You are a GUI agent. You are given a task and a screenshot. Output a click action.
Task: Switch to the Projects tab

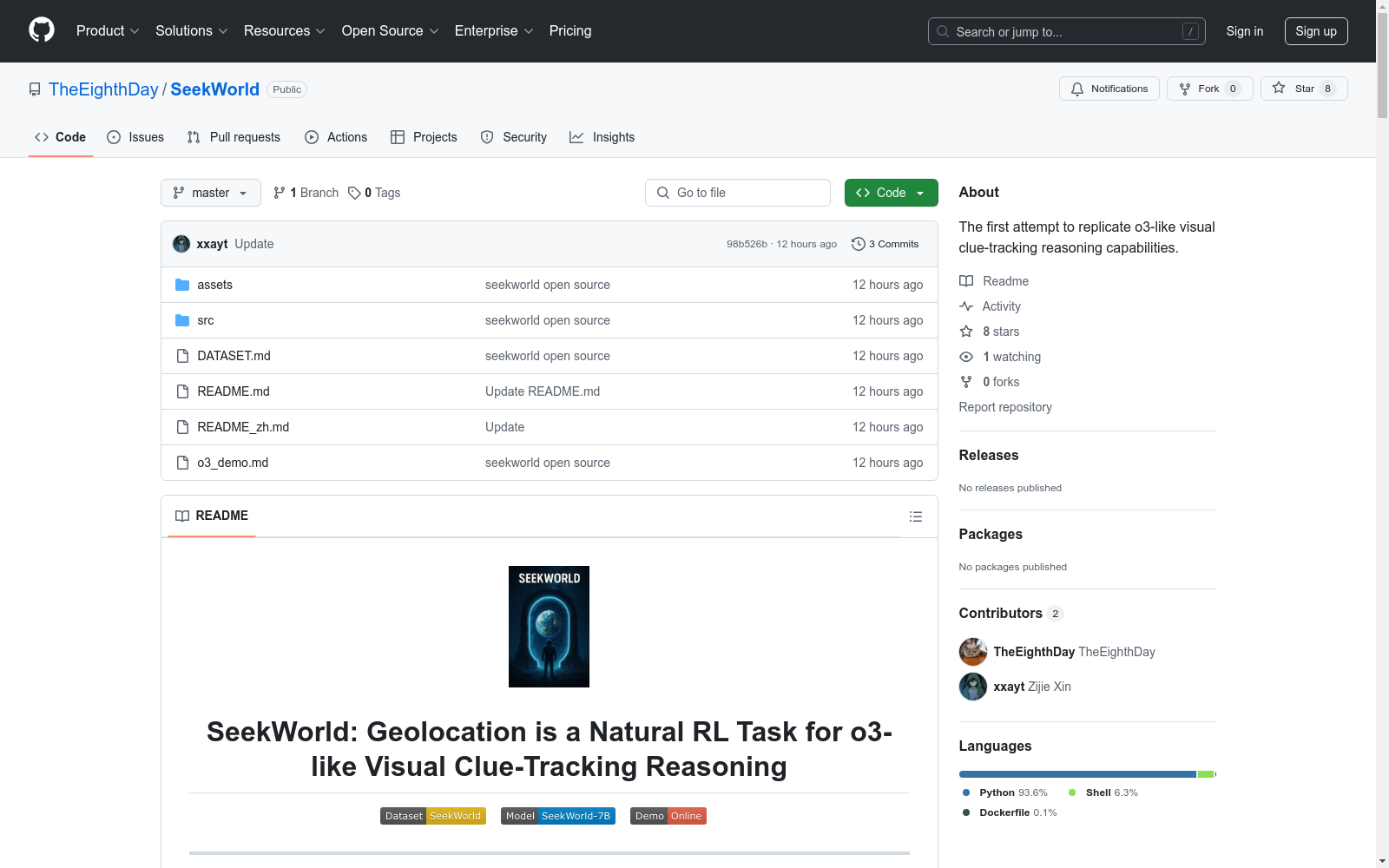pyautogui.click(x=424, y=137)
